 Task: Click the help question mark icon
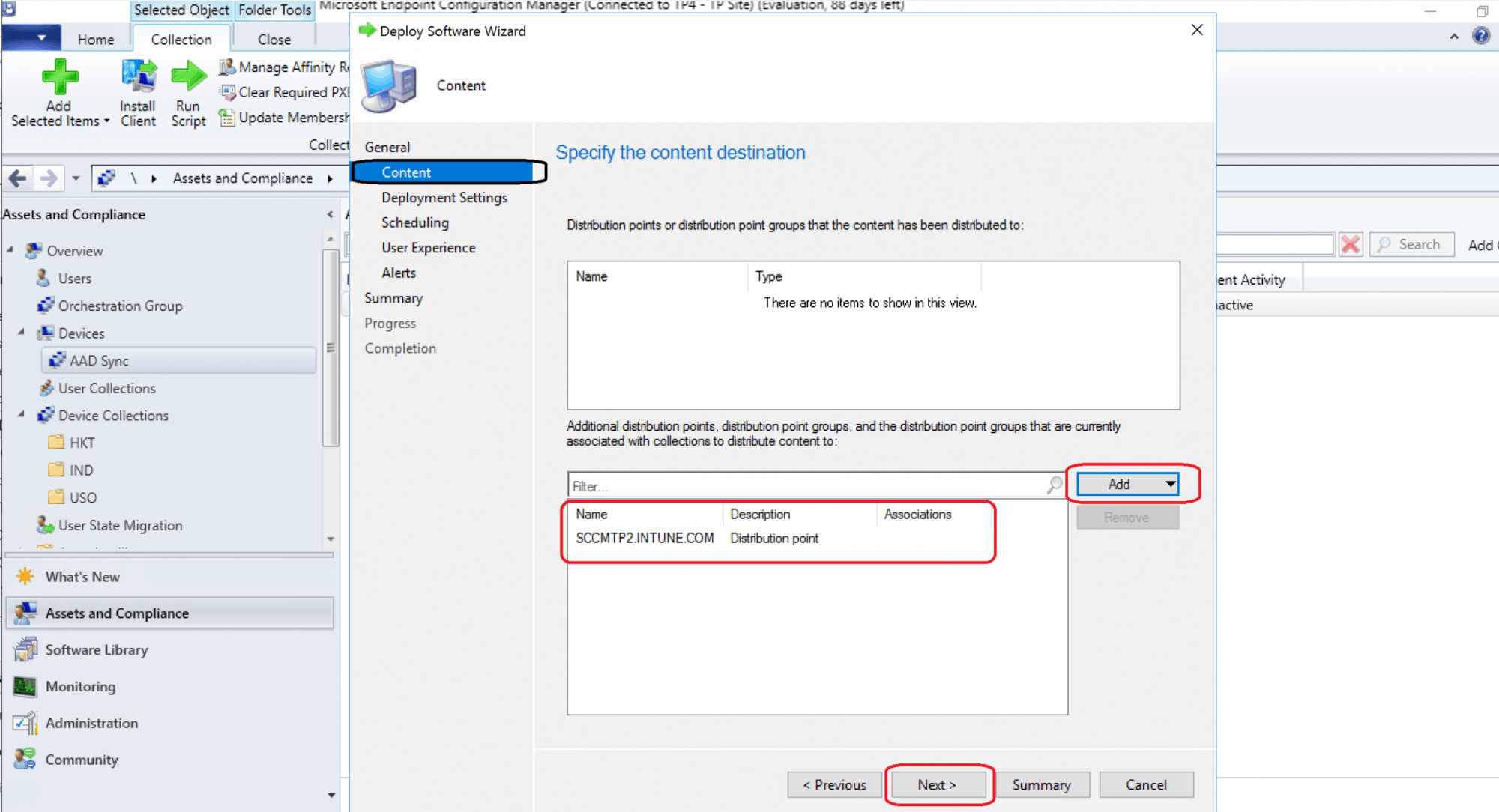[x=1481, y=36]
